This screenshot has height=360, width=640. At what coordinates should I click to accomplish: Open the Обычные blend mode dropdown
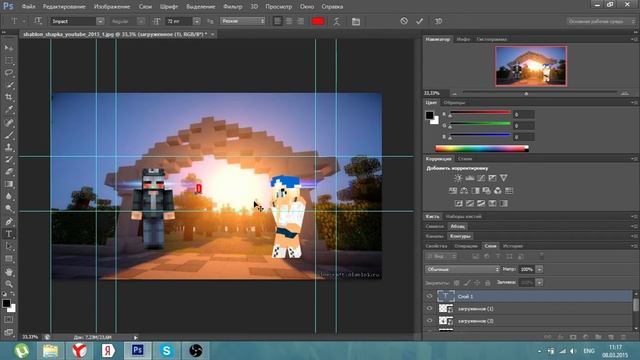462,269
